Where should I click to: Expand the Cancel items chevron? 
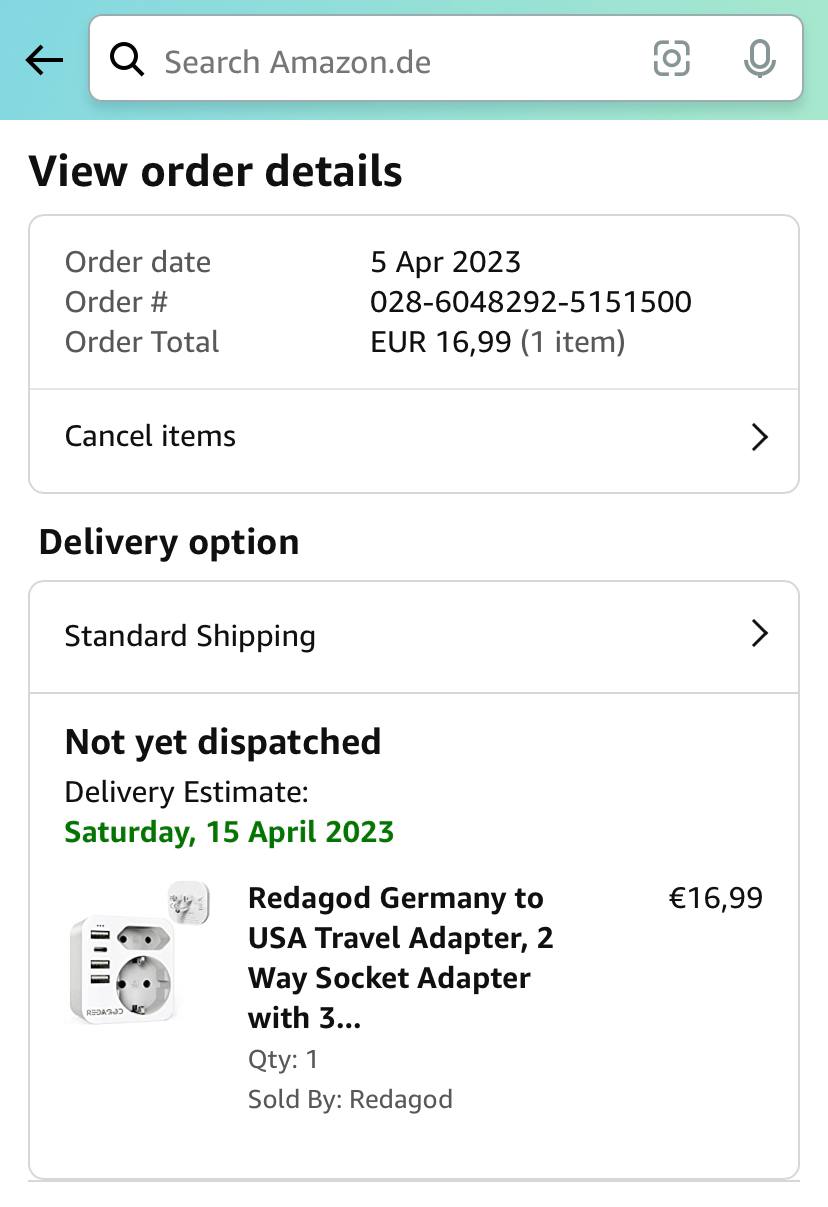pyautogui.click(x=760, y=437)
